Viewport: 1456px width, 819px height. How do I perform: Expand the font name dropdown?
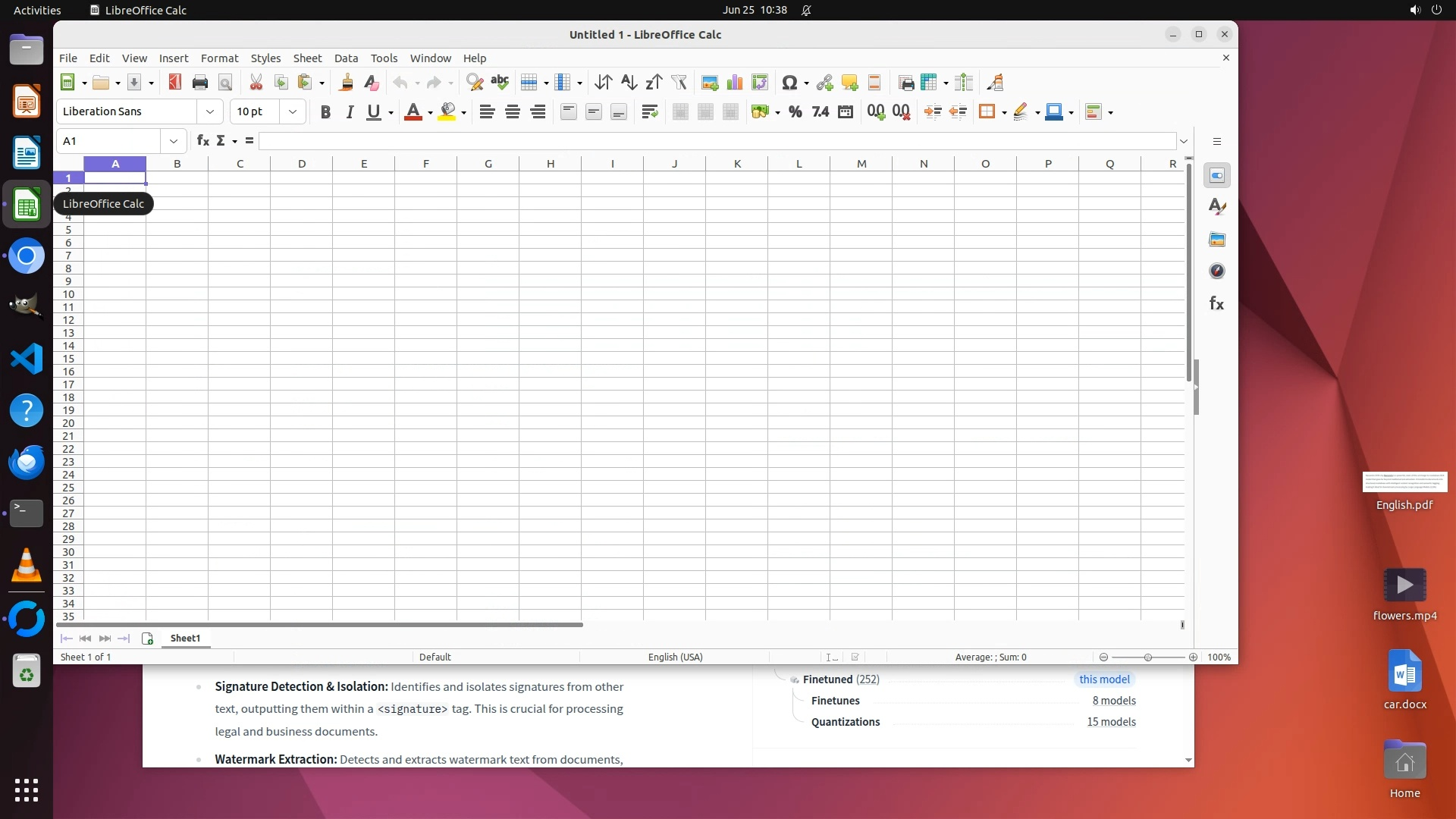tap(210, 112)
